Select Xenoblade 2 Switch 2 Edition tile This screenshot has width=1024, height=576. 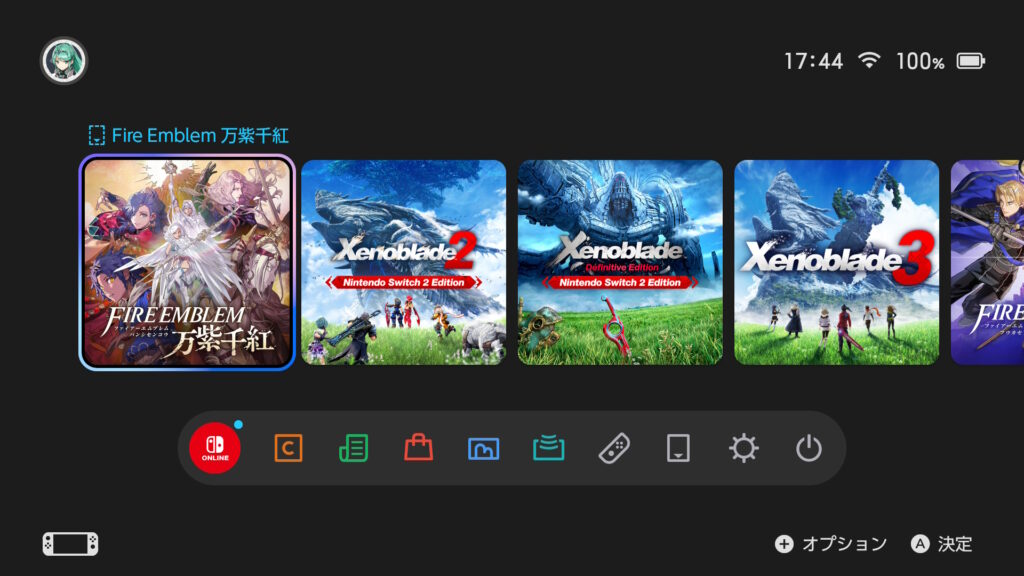(404, 263)
